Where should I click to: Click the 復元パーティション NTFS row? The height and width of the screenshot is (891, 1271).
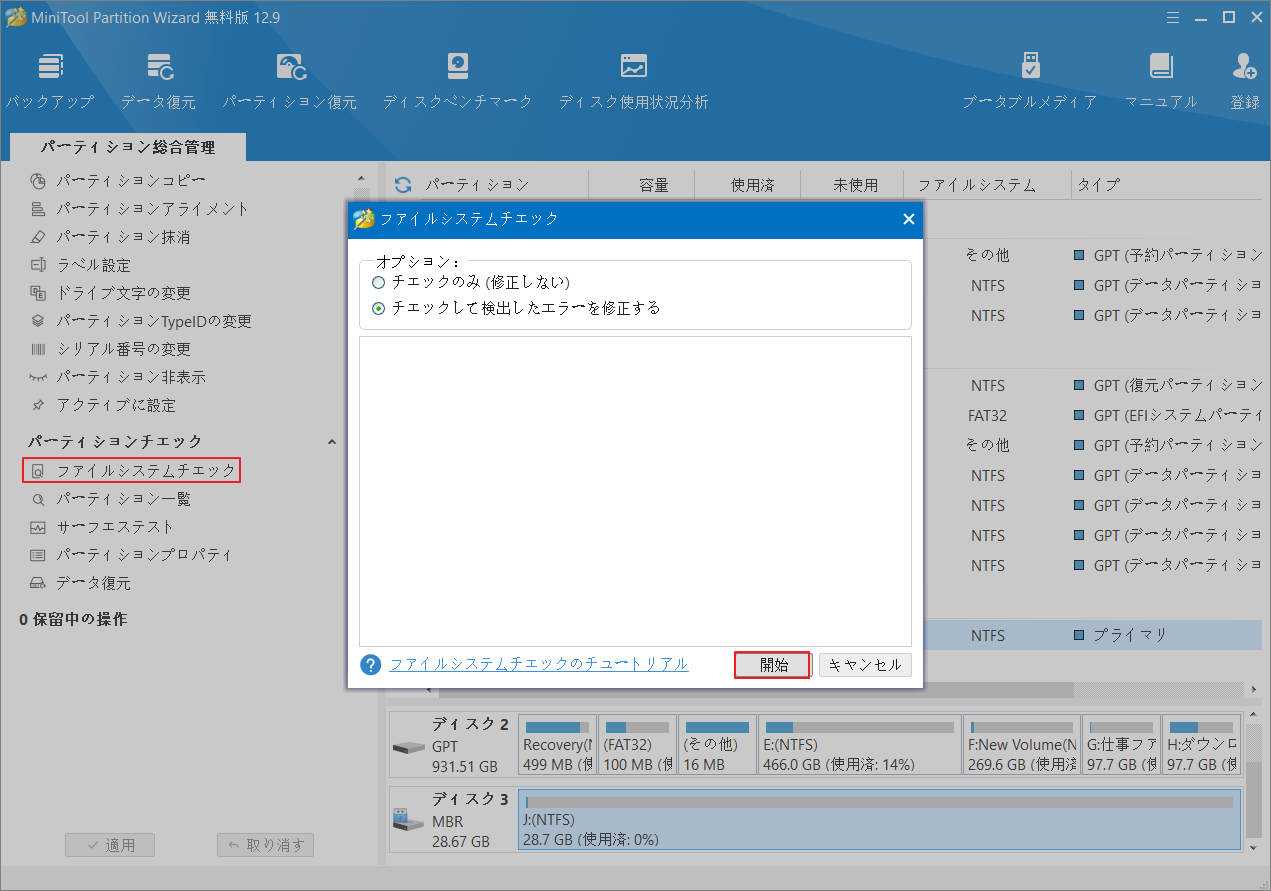click(x=1093, y=385)
